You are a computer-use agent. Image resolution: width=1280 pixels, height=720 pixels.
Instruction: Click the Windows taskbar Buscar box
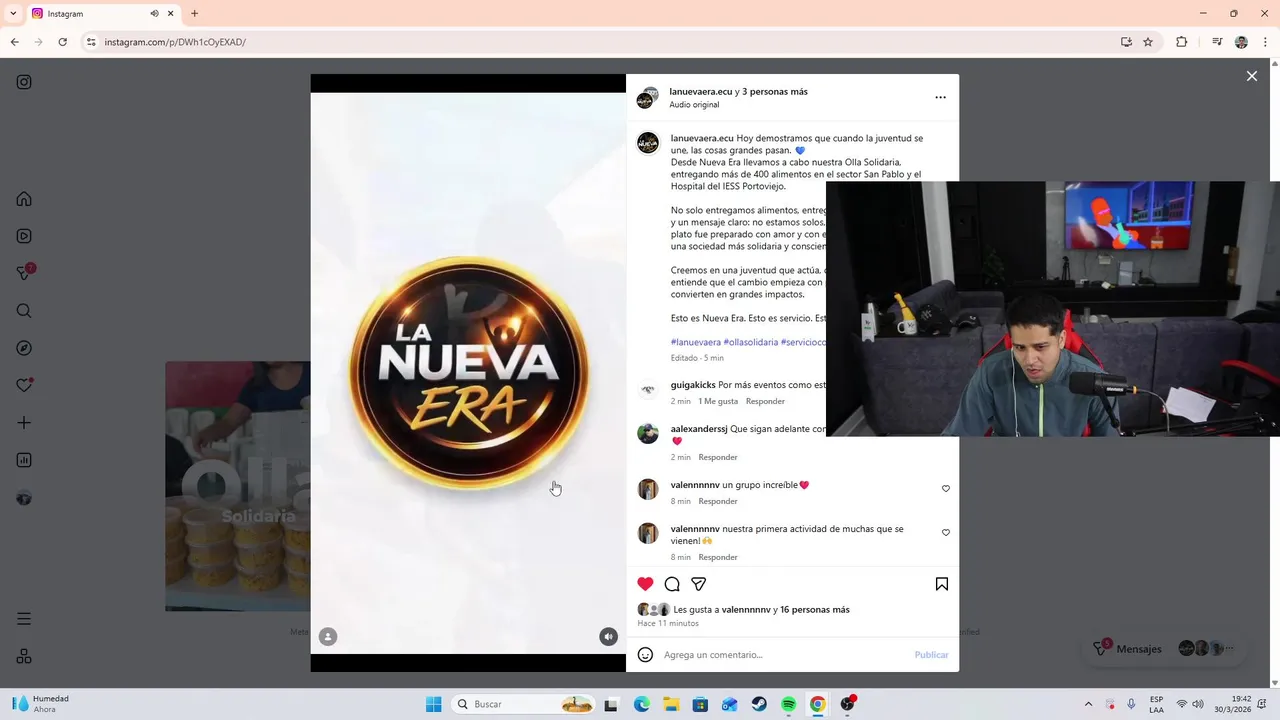coord(524,704)
